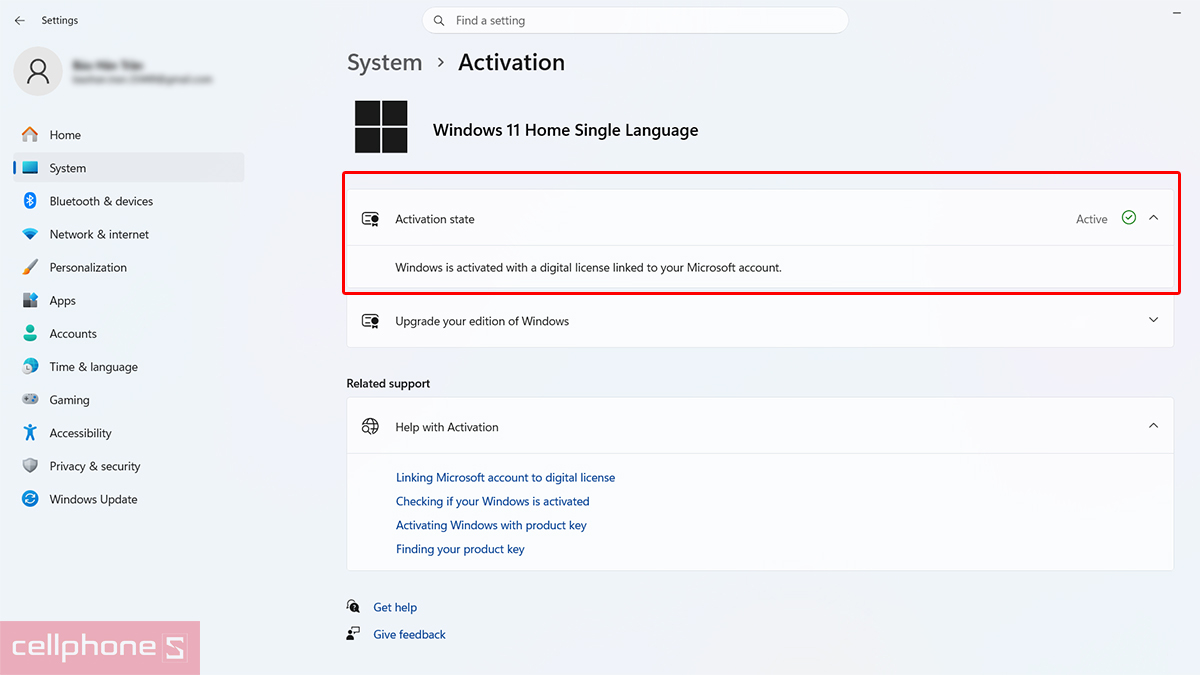Click the Get help headset icon

353,607
